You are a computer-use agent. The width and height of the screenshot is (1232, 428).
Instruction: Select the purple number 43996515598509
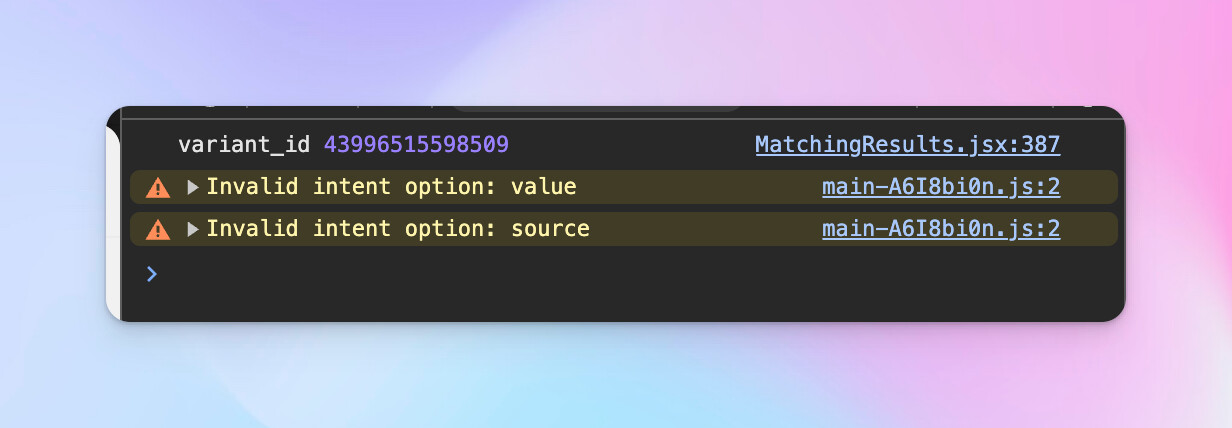416,145
